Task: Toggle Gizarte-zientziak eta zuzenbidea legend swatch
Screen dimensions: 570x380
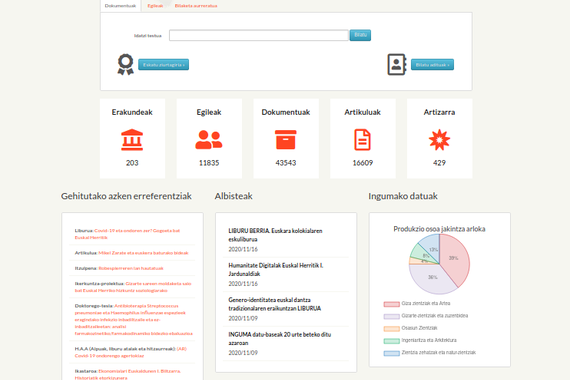Action: (x=392, y=316)
